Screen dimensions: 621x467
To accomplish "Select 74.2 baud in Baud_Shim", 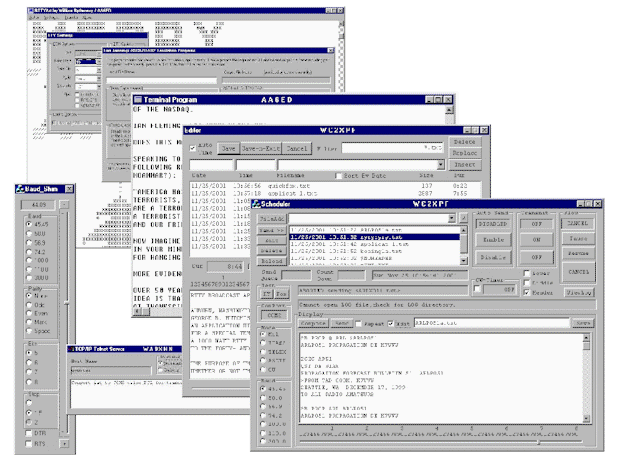I will (x=29, y=252).
